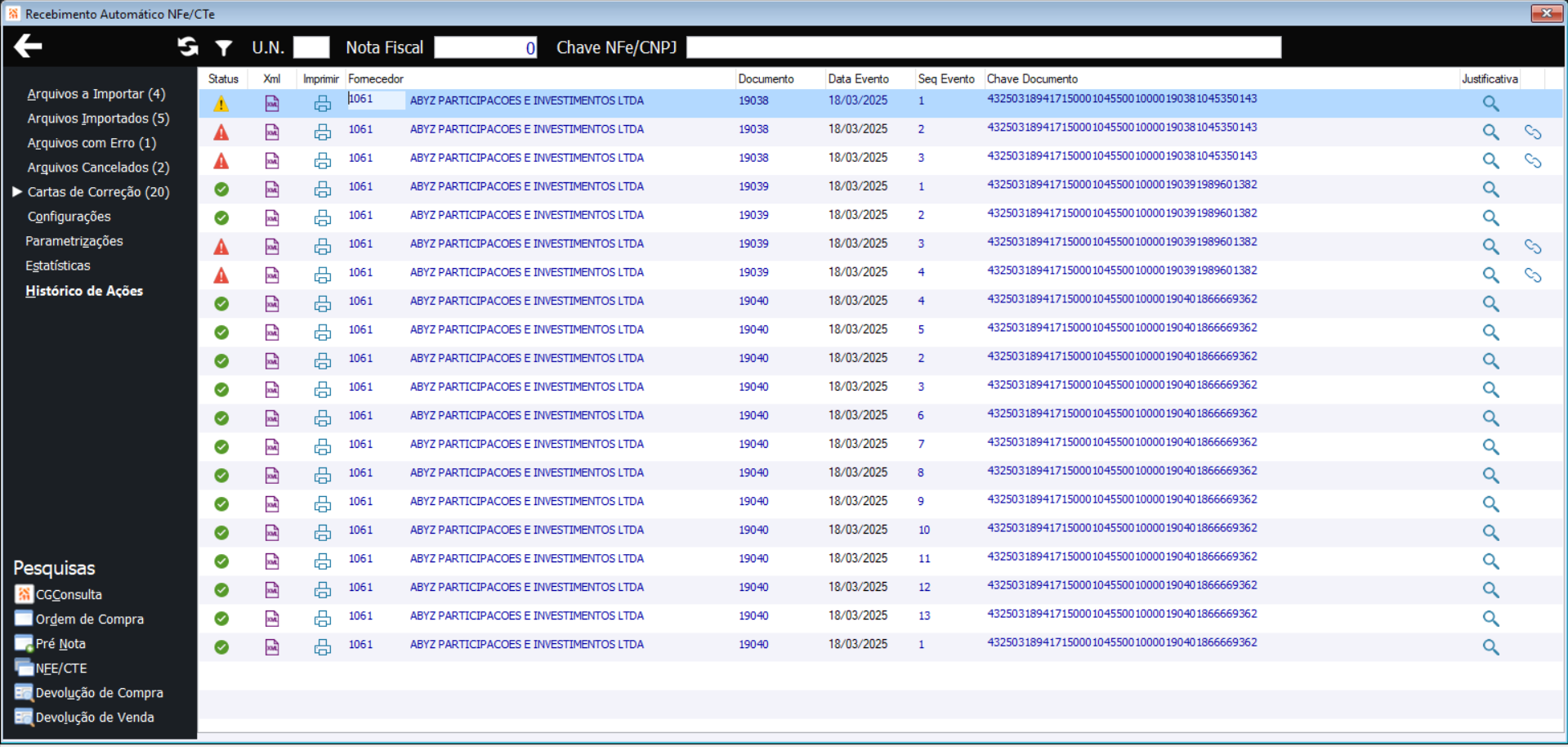Focus the U.N. input field
The width and height of the screenshot is (1568, 747).
coord(311,47)
